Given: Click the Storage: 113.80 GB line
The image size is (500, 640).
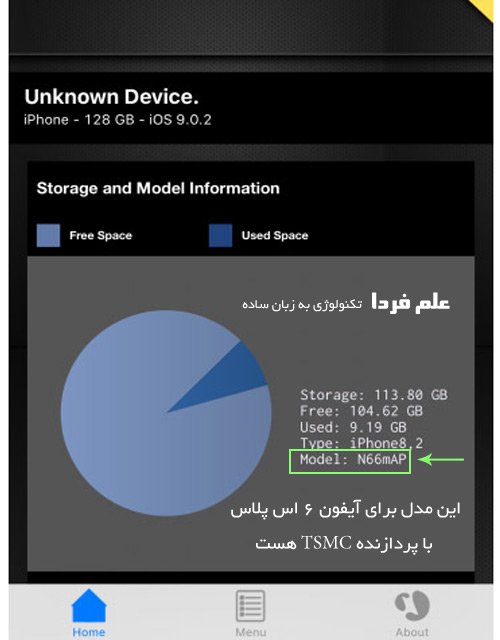Looking at the screenshot, I should coord(374,395).
